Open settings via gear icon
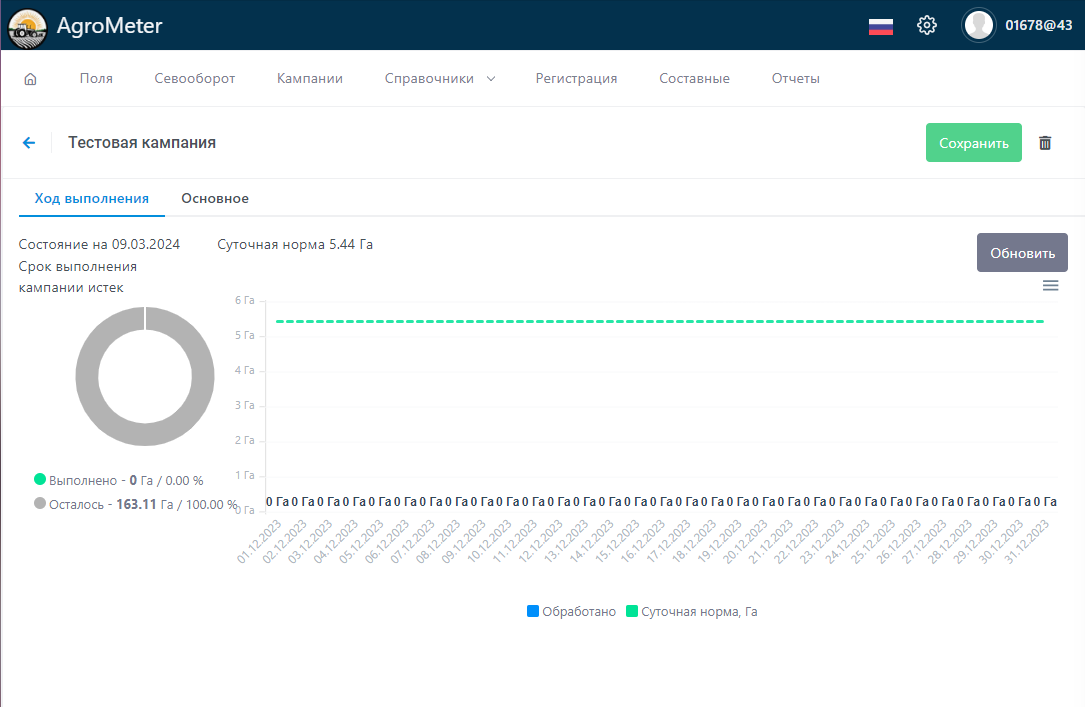Image resolution: width=1085 pixels, height=707 pixels. pyautogui.click(x=927, y=26)
